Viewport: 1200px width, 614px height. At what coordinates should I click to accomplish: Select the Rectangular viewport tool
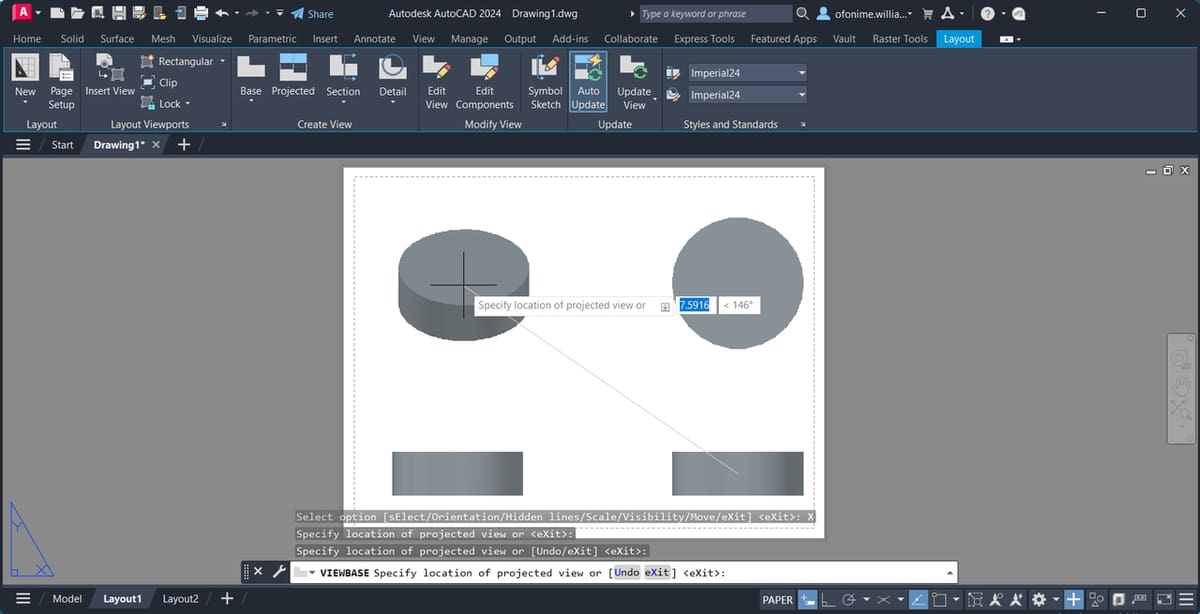[x=177, y=61]
